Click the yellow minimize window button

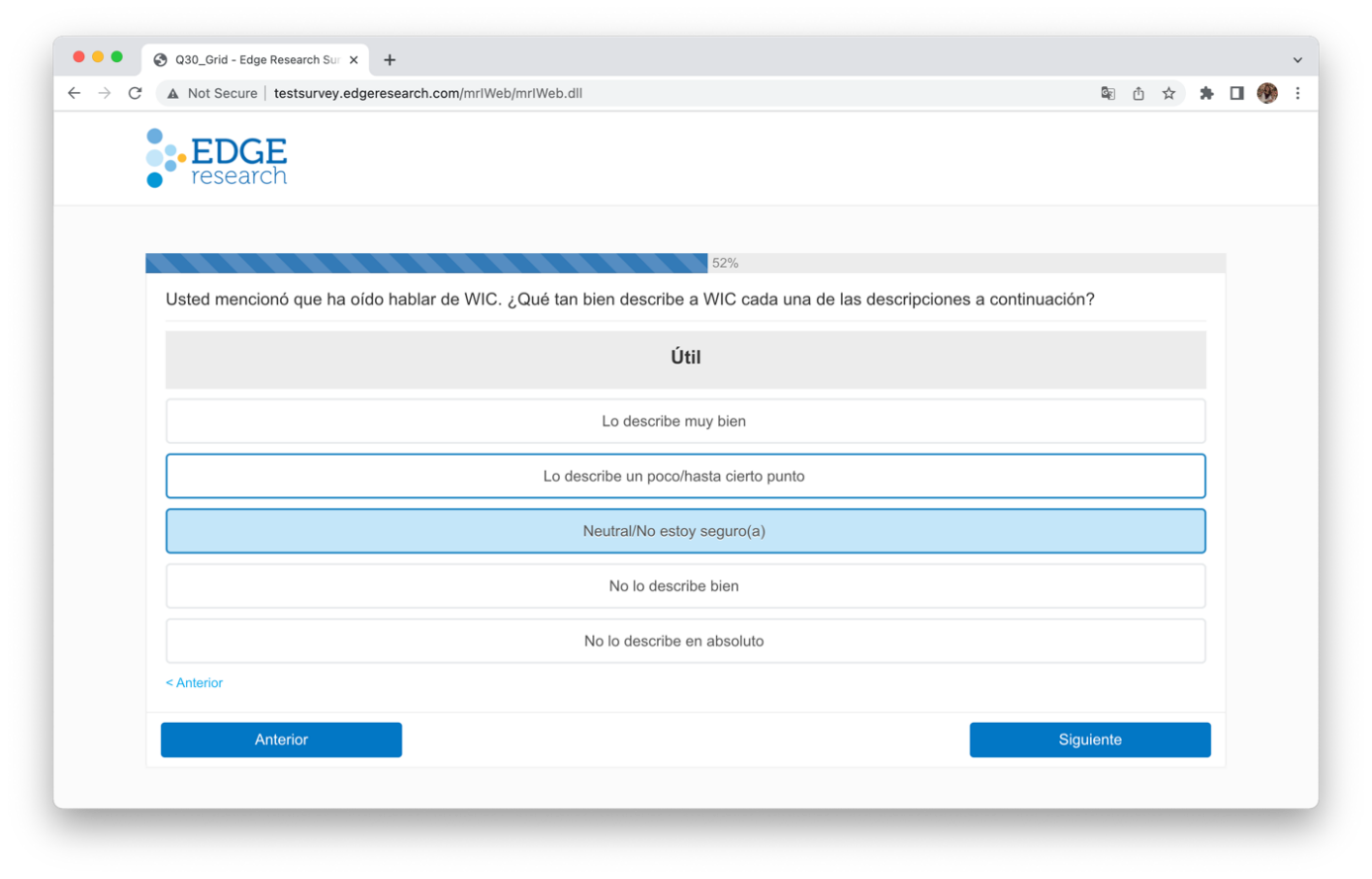[98, 57]
